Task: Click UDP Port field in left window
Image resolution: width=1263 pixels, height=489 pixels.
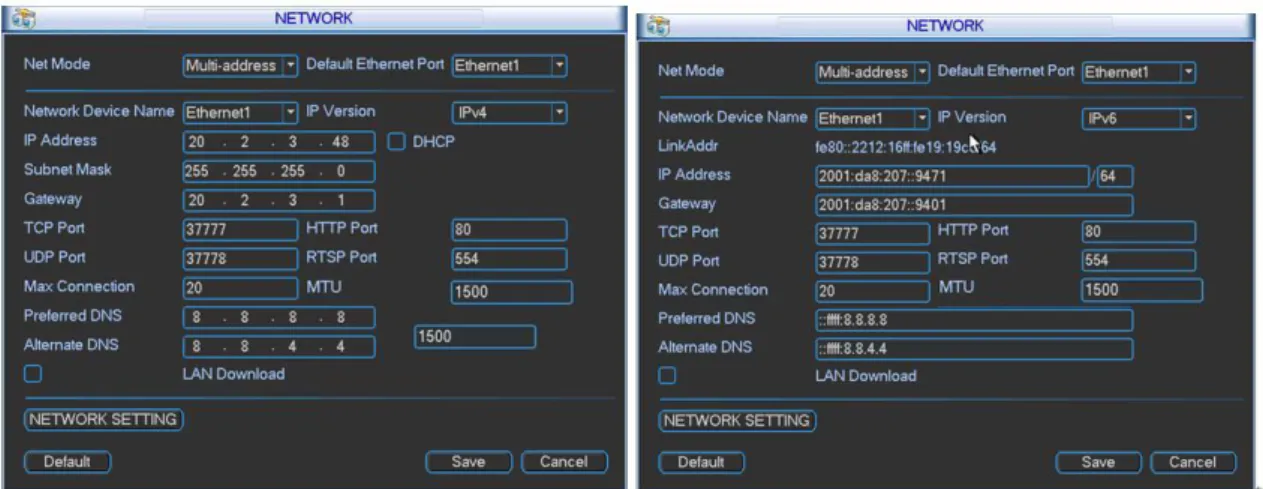Action: 240,259
